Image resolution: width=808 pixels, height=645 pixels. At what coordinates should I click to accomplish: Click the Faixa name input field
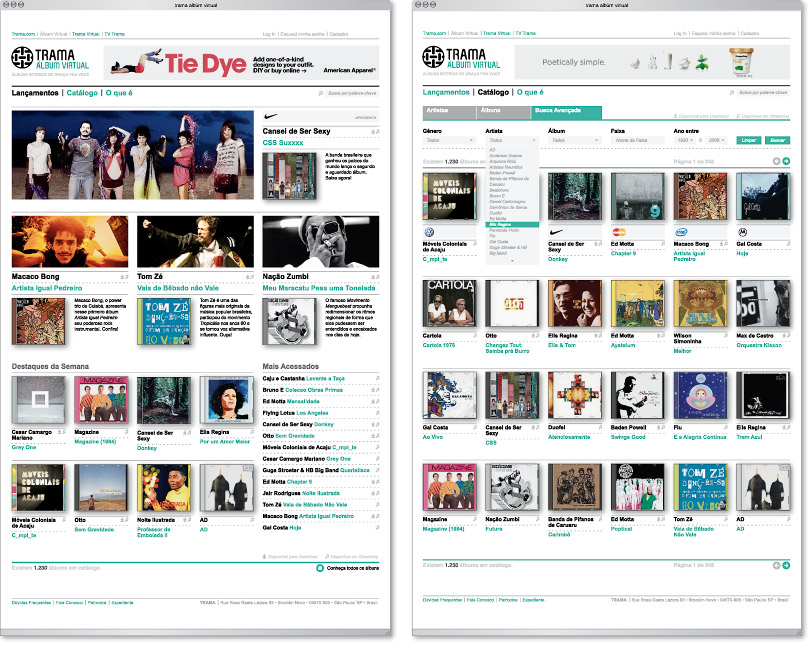[636, 141]
